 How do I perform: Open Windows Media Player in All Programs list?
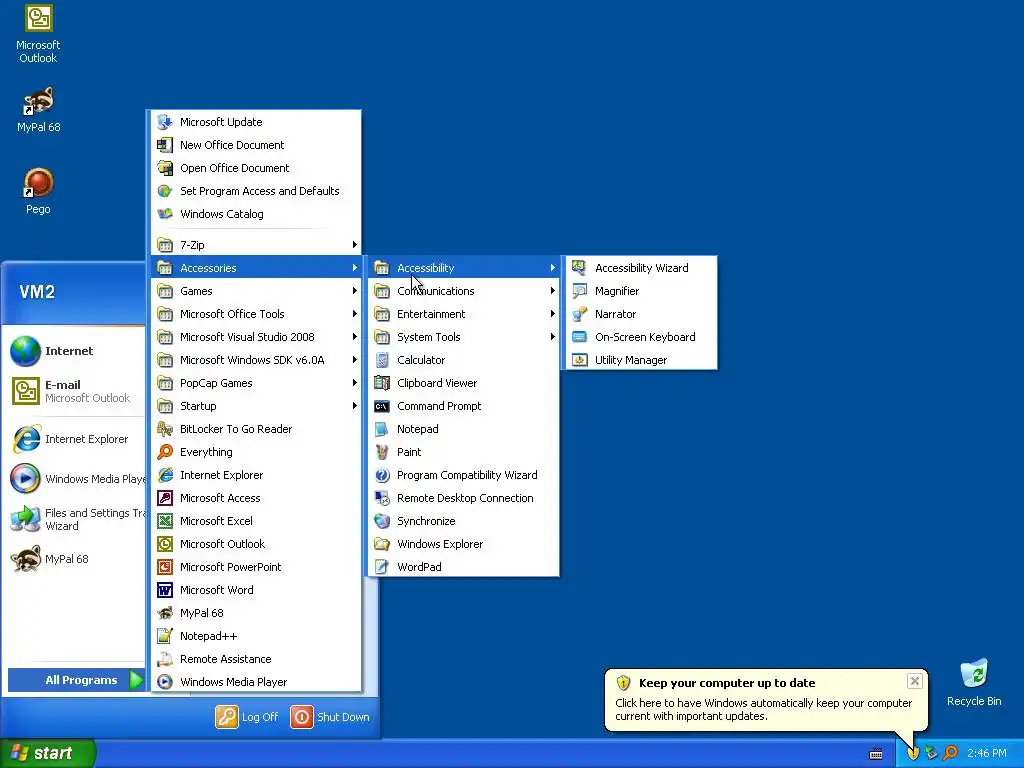(256, 682)
